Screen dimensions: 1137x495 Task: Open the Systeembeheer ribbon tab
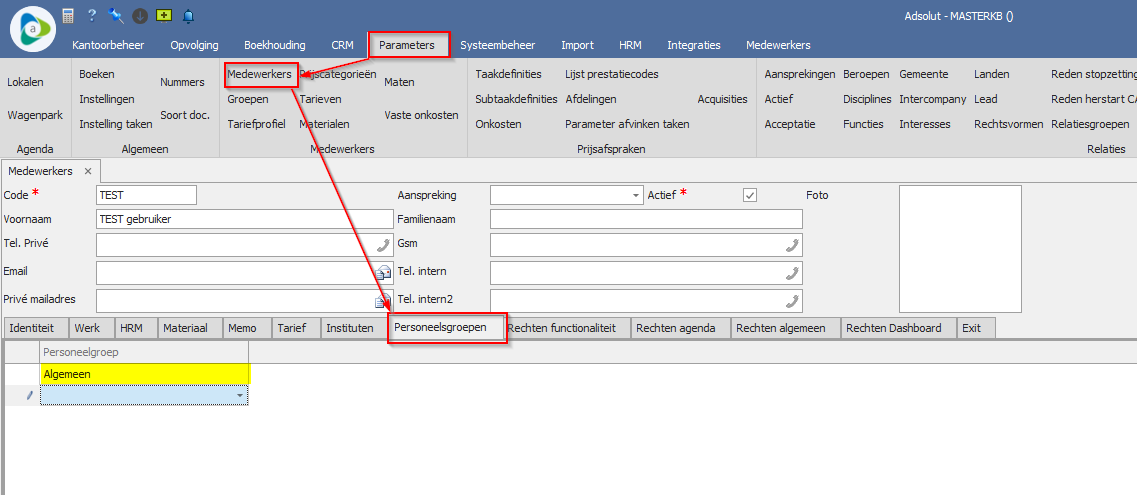[497, 45]
